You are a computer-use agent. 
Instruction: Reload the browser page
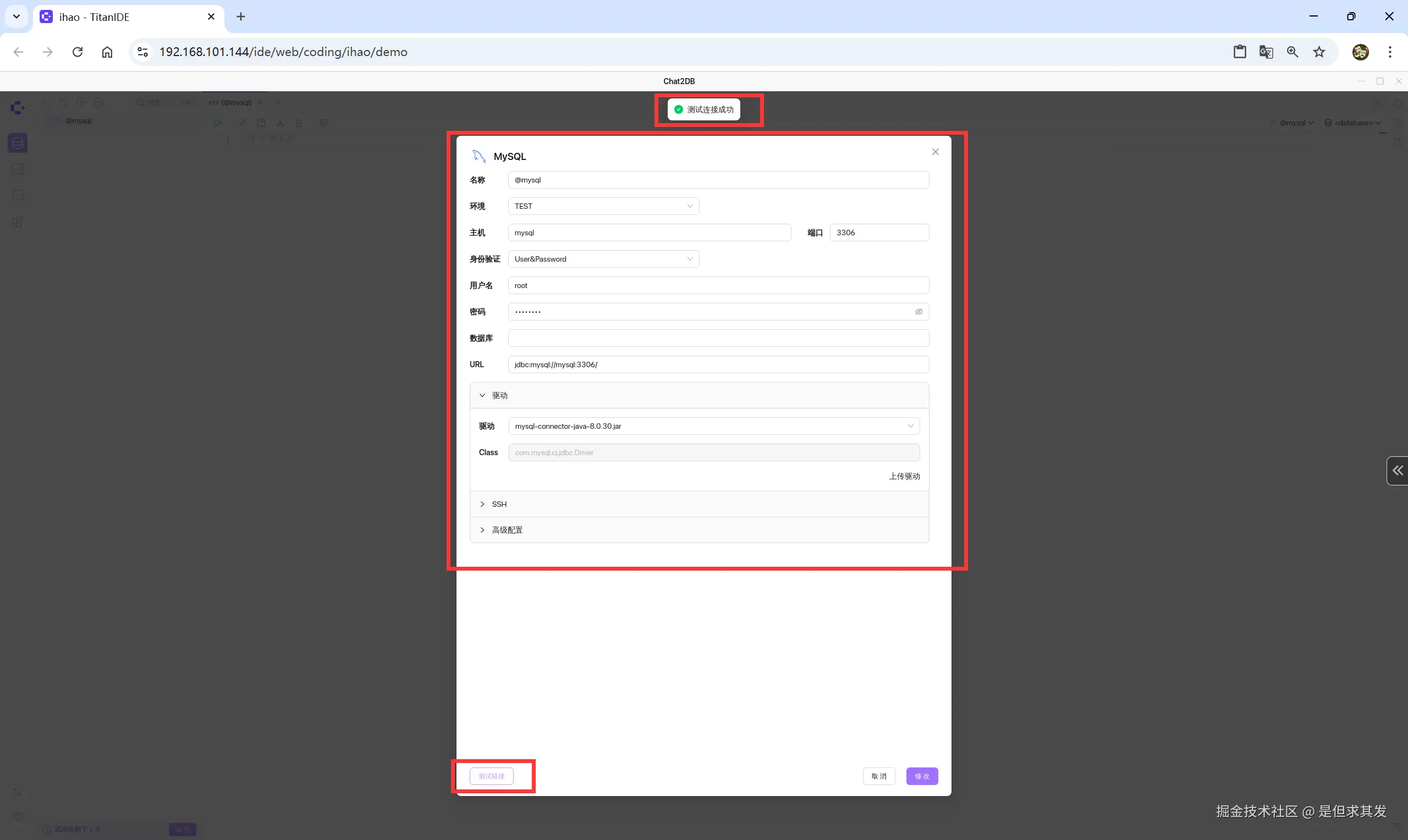click(78, 52)
